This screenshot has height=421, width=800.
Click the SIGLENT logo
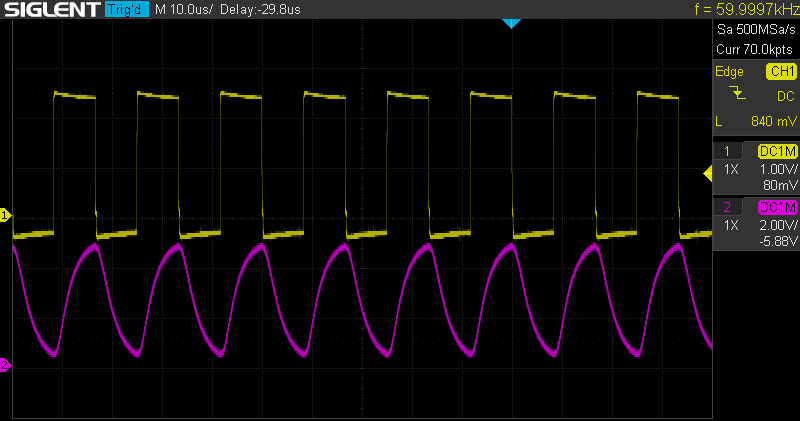[x=52, y=9]
